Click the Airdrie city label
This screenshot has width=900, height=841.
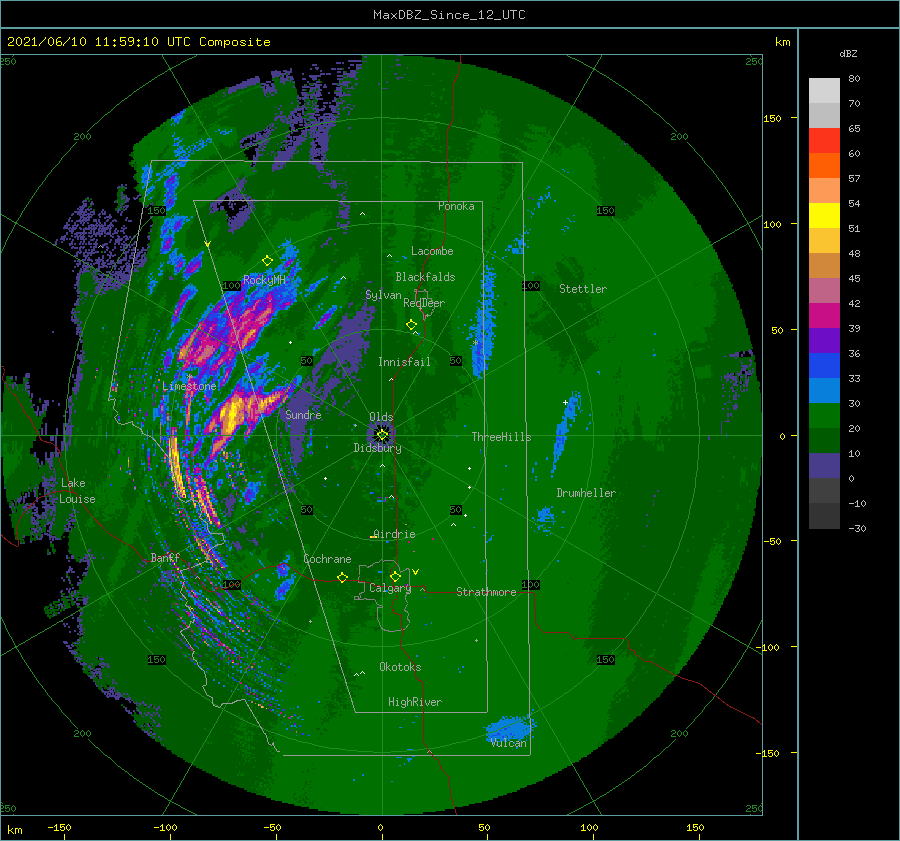[x=394, y=534]
